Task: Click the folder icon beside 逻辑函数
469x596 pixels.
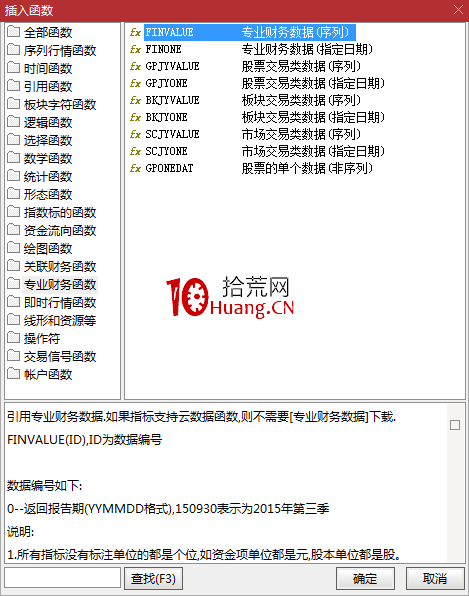Action: (14, 121)
